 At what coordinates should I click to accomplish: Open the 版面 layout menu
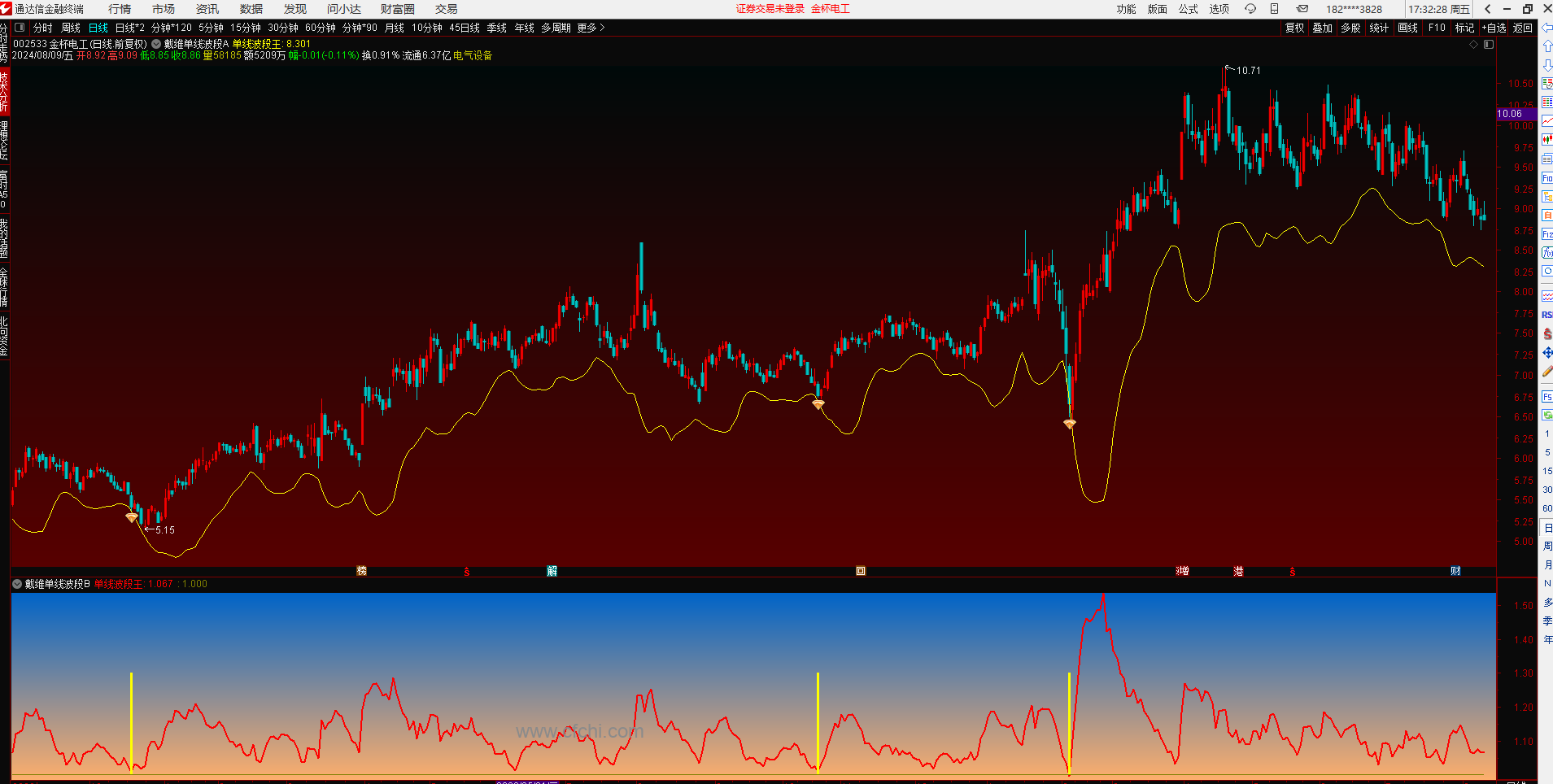tap(1158, 9)
